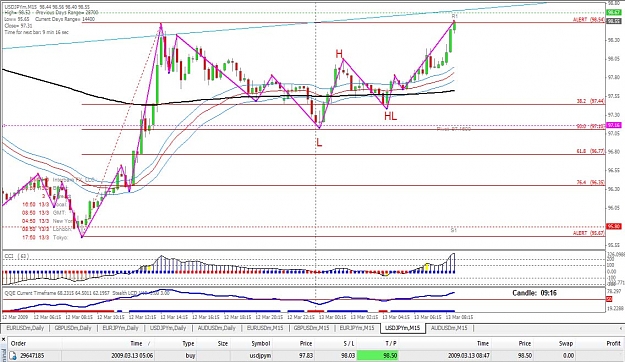Click the T / P column header
Viewport: 625px width, 362px height.
[391, 343]
